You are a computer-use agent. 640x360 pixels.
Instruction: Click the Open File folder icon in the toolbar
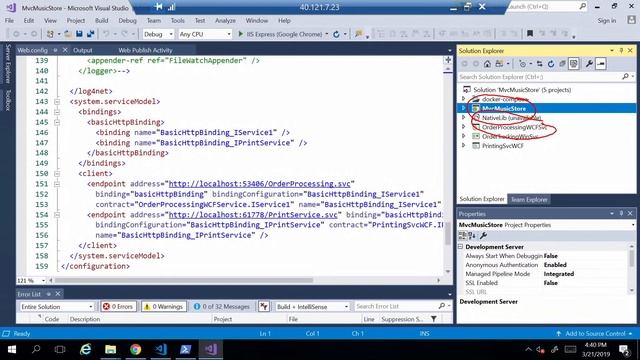pos(68,34)
